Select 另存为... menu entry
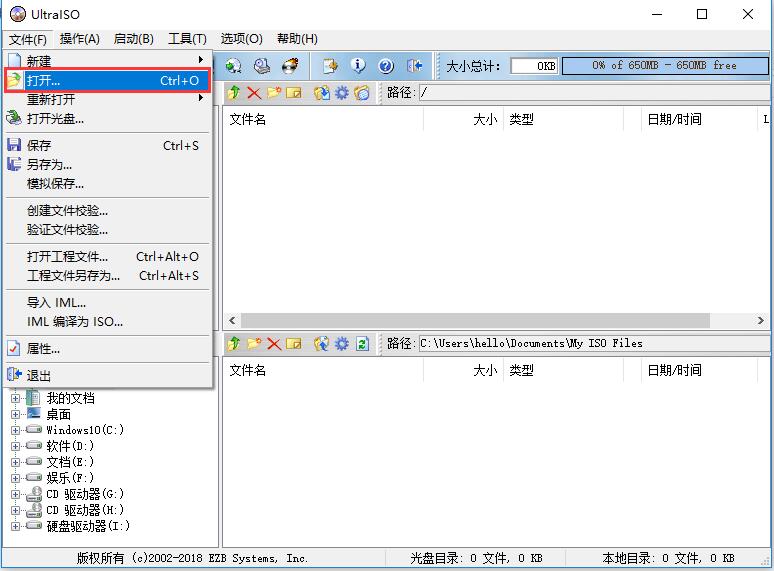The image size is (774, 571). click(x=108, y=164)
